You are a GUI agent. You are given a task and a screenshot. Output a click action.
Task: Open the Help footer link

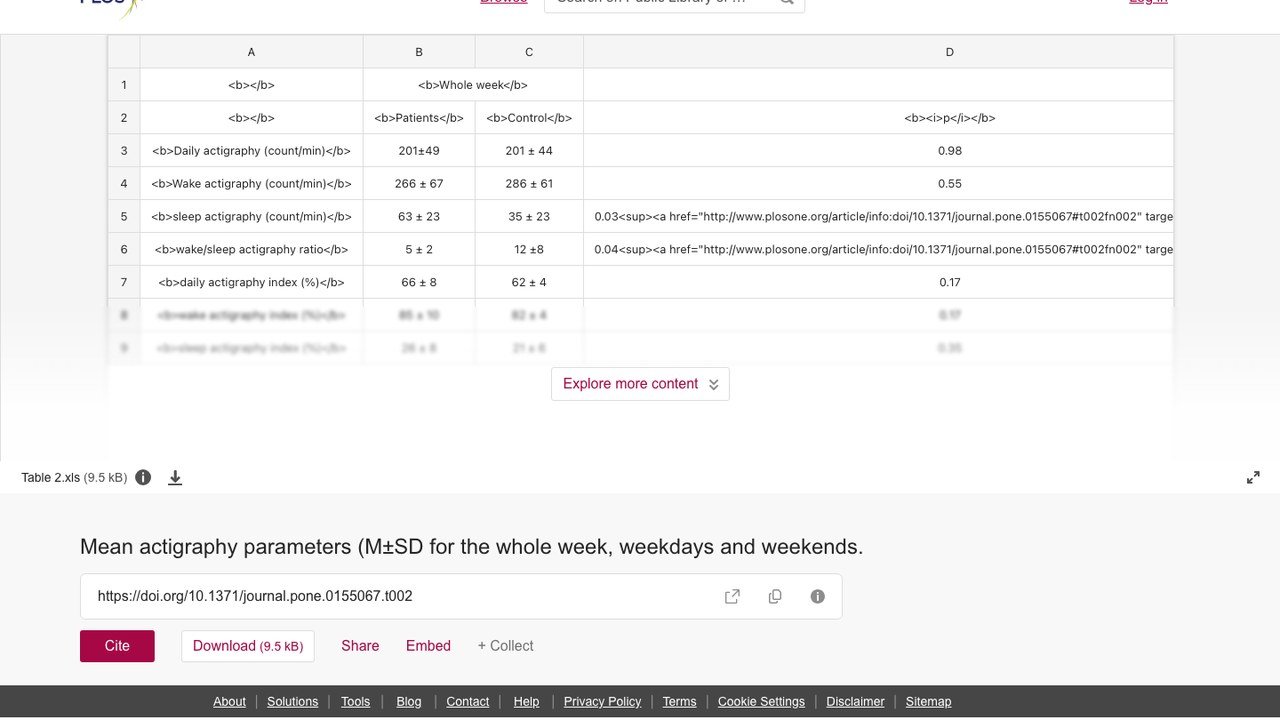pyautogui.click(x=527, y=701)
